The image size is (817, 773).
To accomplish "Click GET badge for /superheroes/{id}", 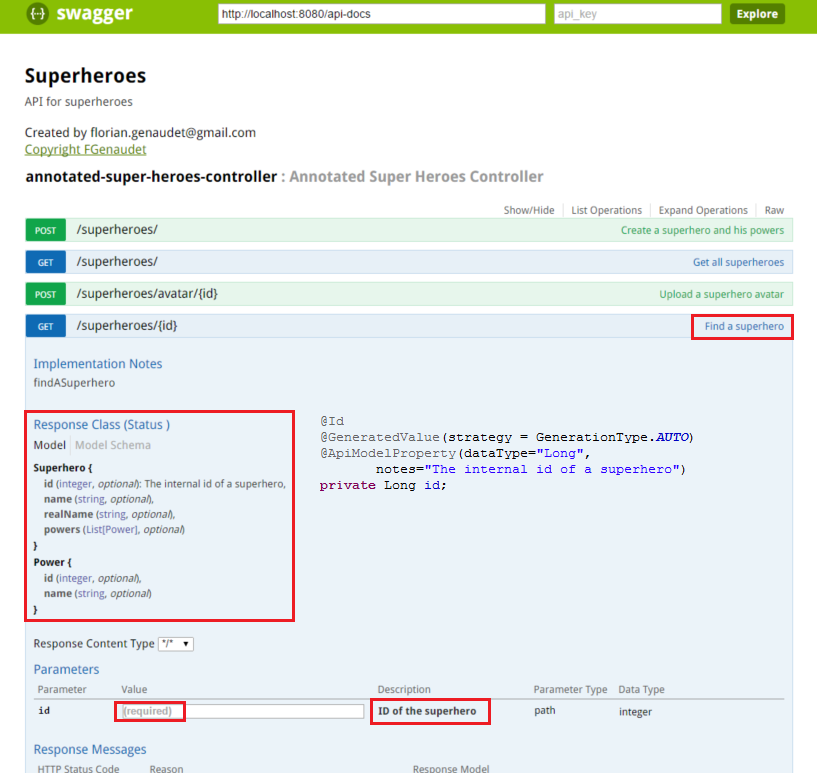I will tap(45, 326).
